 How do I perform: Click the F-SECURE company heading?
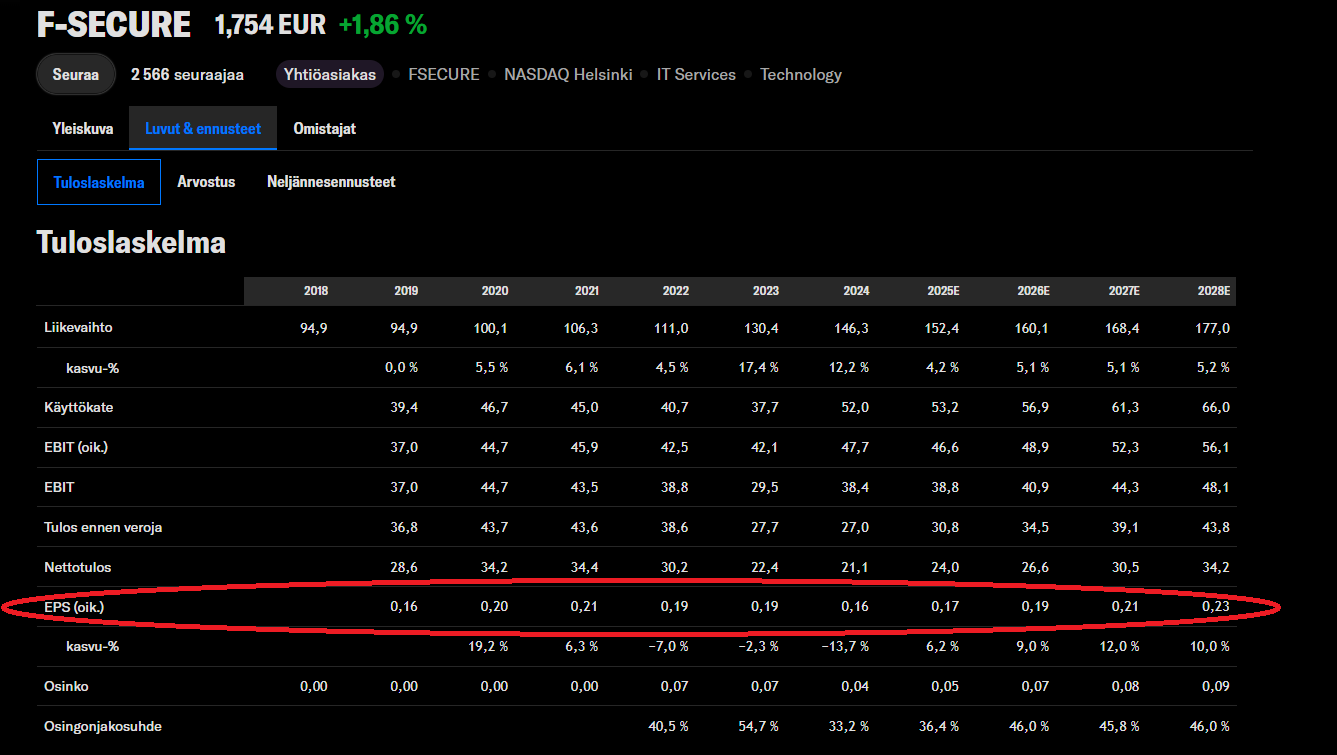point(114,25)
